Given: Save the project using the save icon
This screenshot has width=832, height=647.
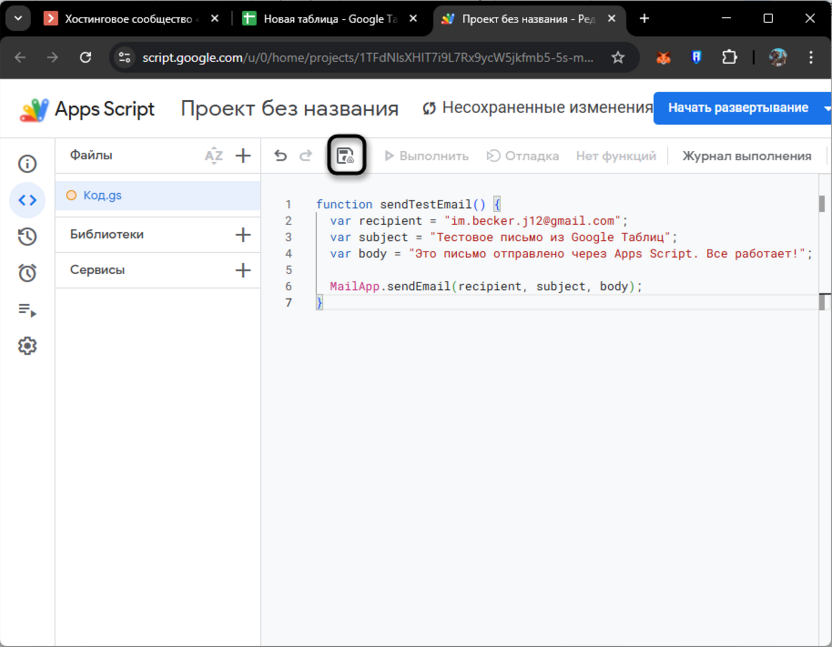Looking at the screenshot, I should pyautogui.click(x=345, y=155).
